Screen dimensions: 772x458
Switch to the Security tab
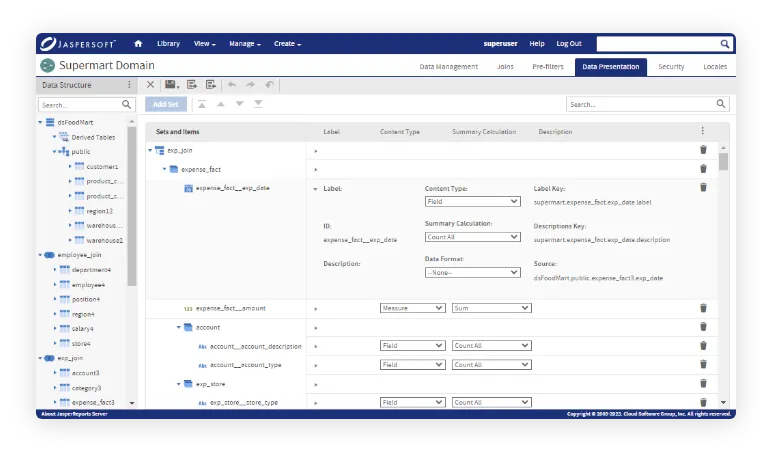point(671,66)
